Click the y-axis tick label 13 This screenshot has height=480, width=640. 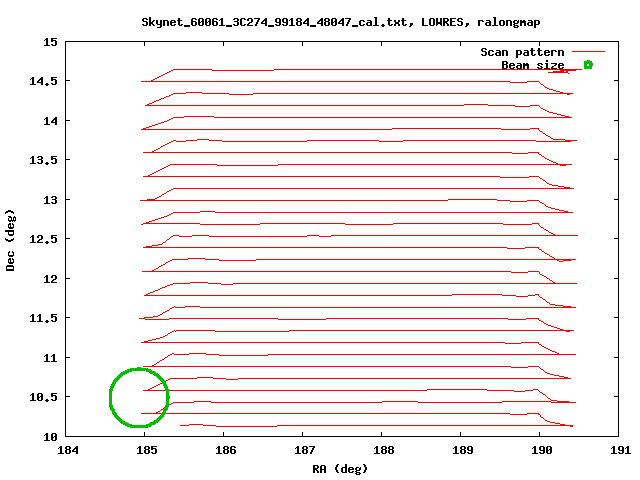51,200
